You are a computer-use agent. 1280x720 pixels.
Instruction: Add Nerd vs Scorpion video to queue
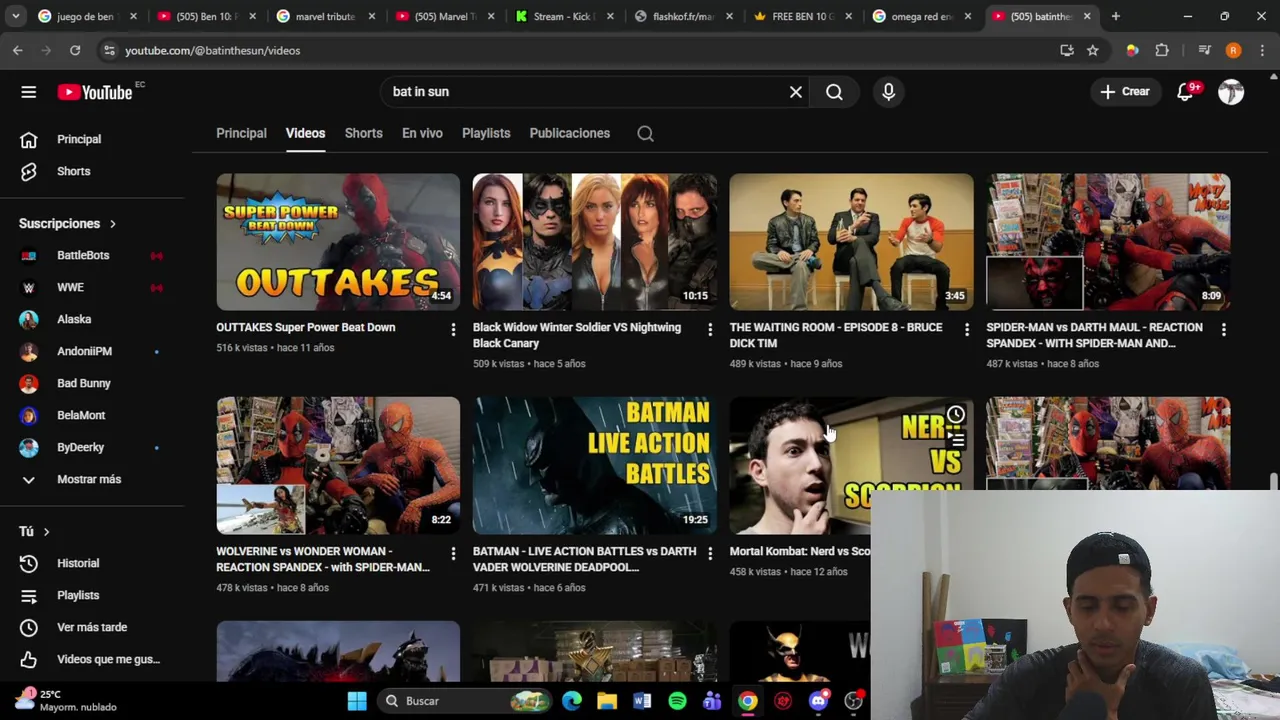(x=956, y=440)
